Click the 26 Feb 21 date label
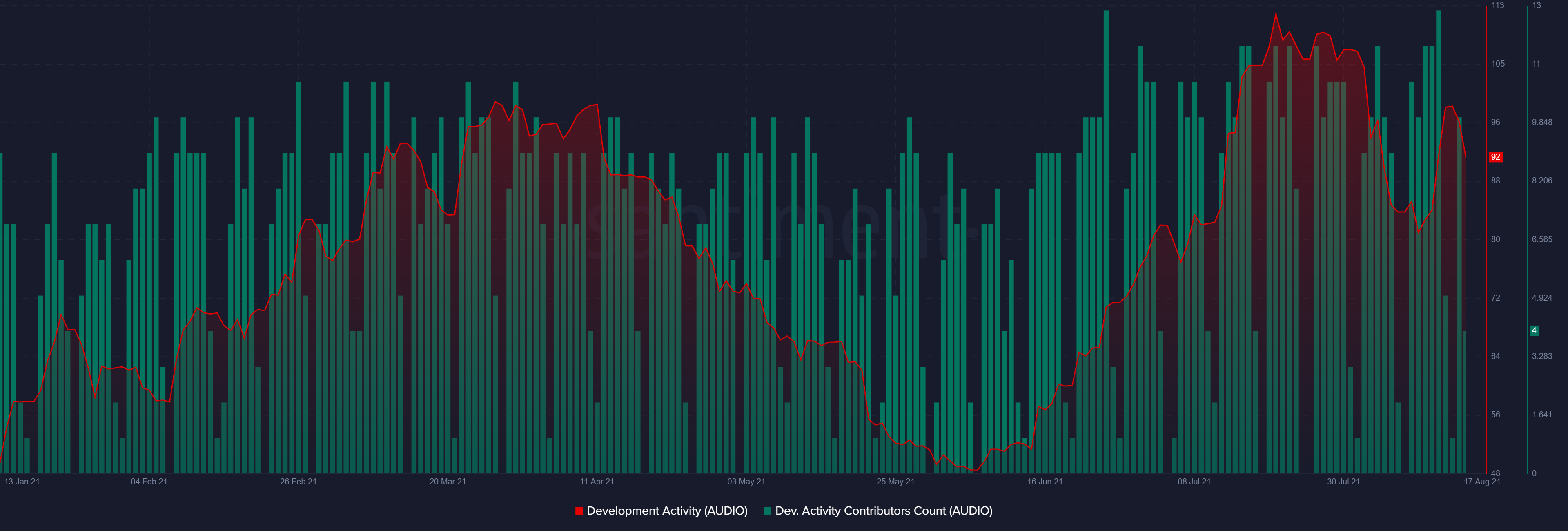 coord(298,482)
